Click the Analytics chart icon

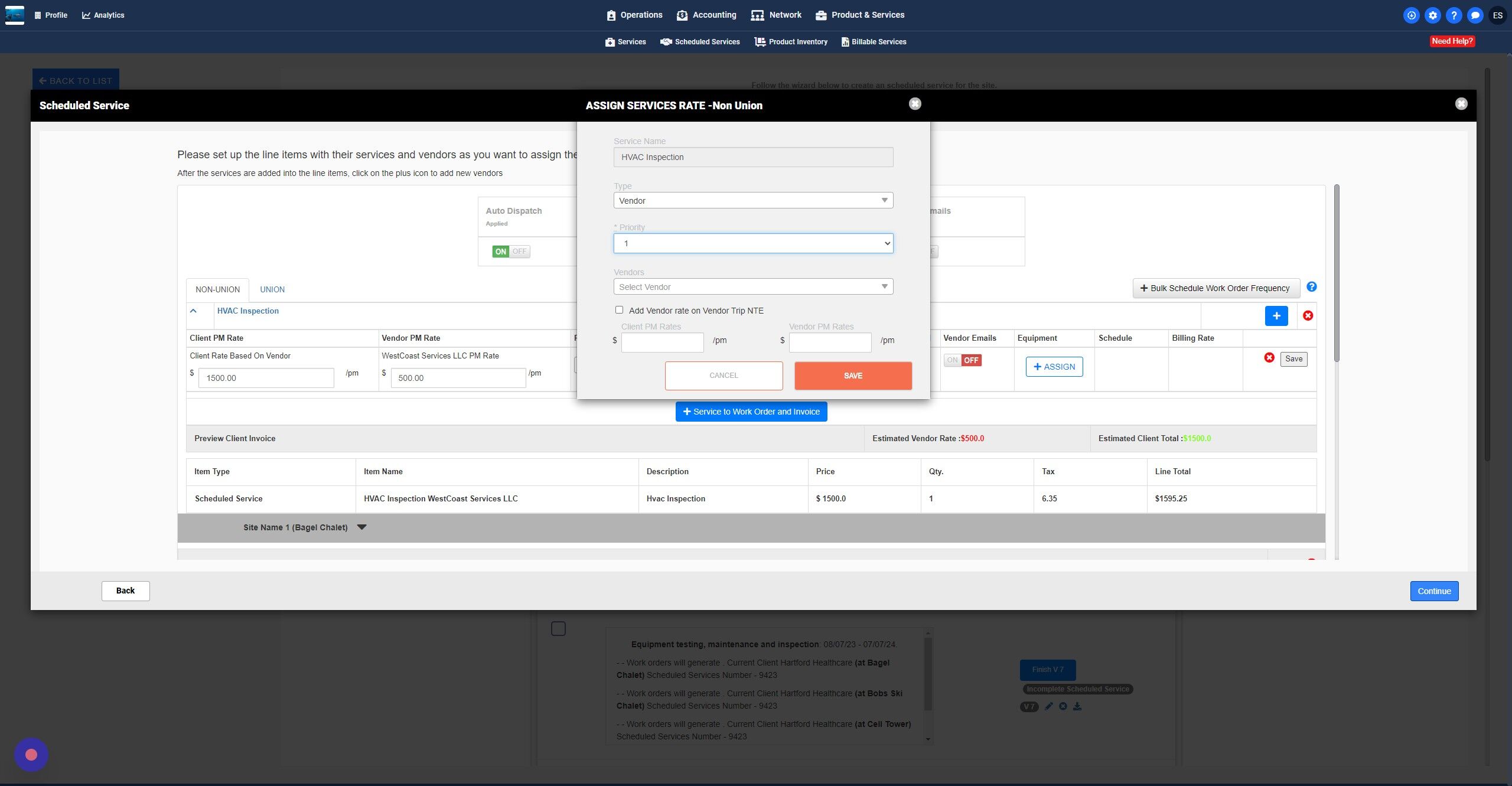[x=86, y=15]
